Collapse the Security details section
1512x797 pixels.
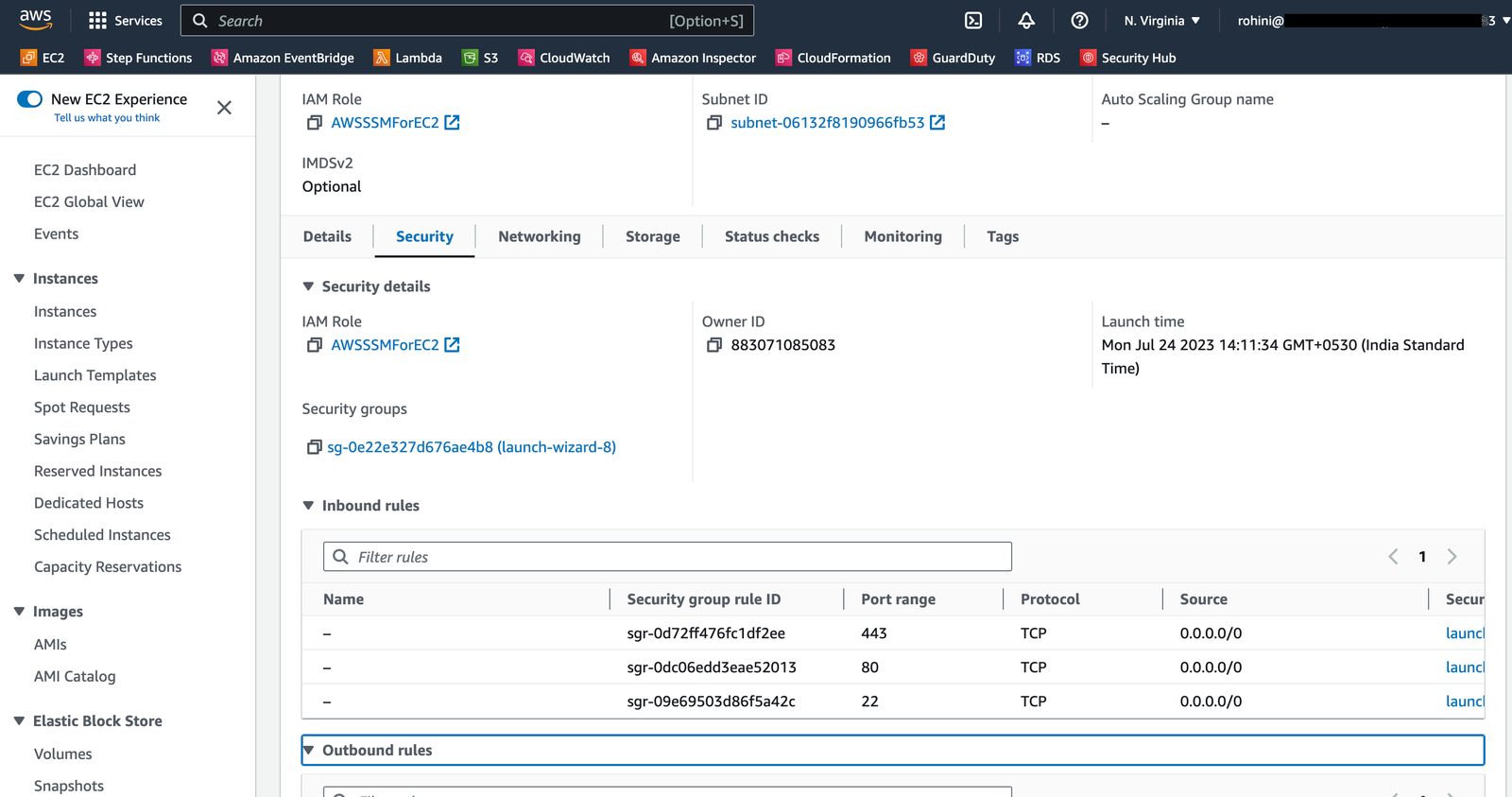(308, 286)
